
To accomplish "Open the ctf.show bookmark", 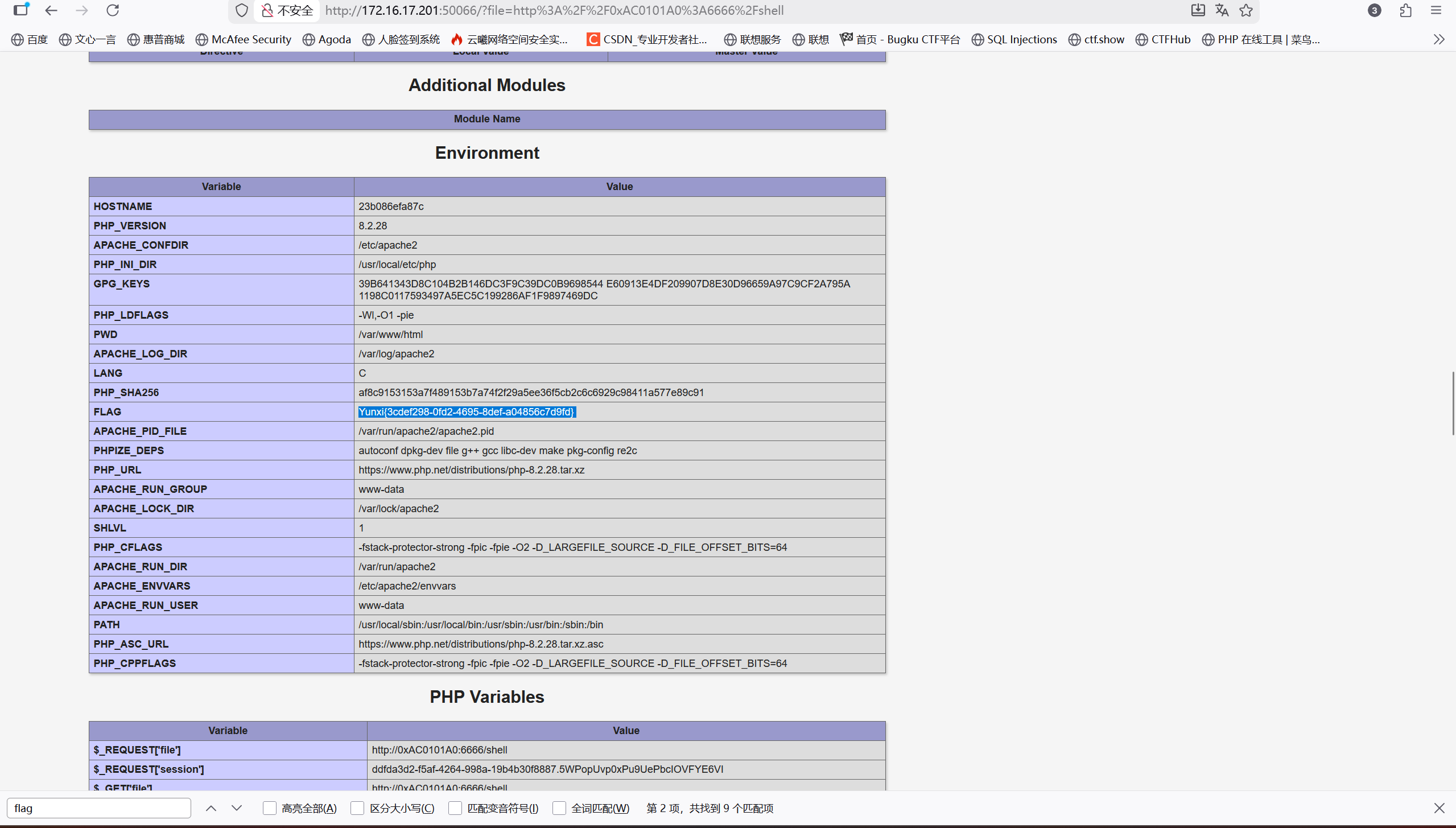I will 1096,39.
